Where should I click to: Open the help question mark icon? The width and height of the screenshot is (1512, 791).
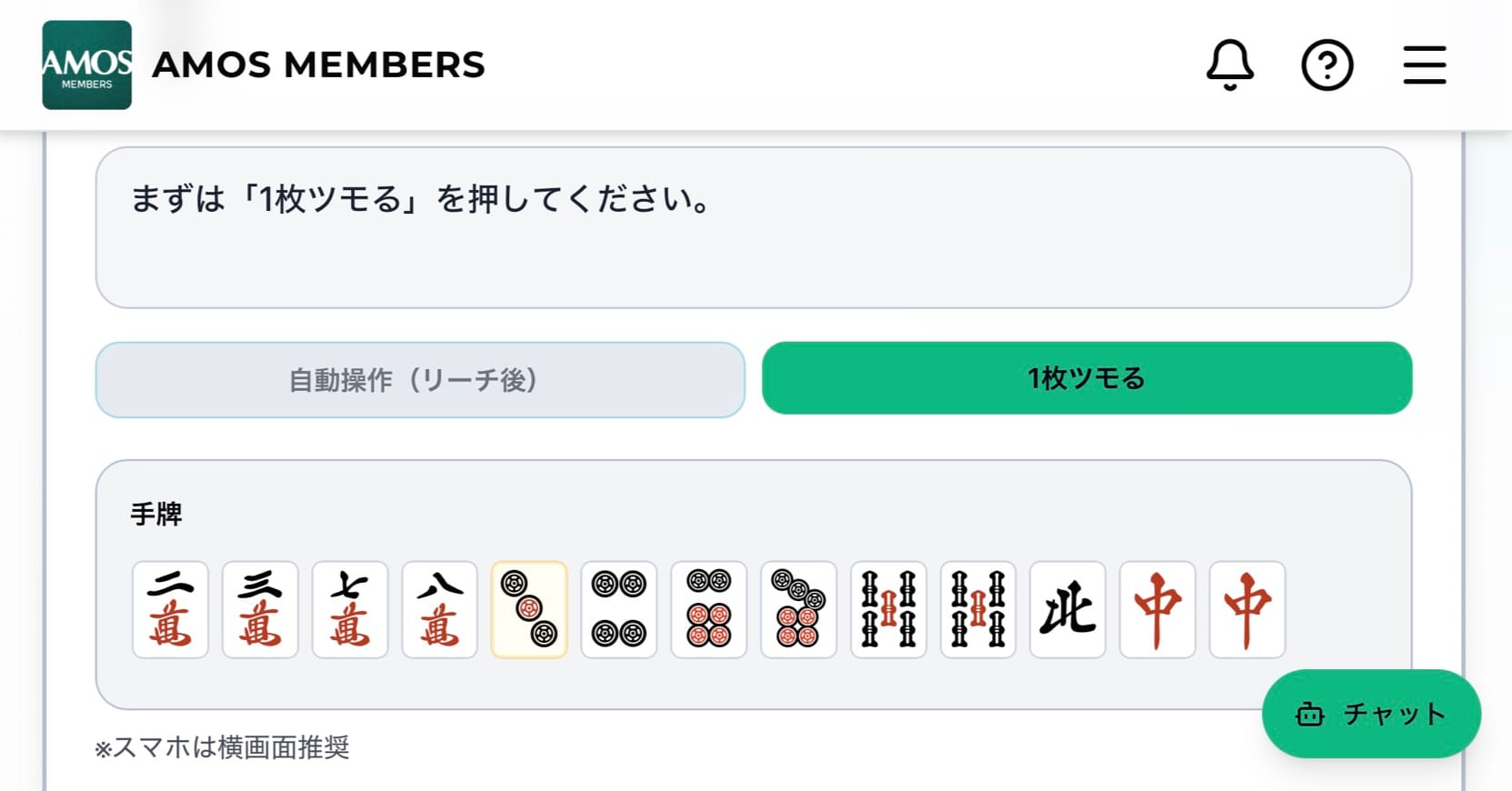tap(1327, 65)
